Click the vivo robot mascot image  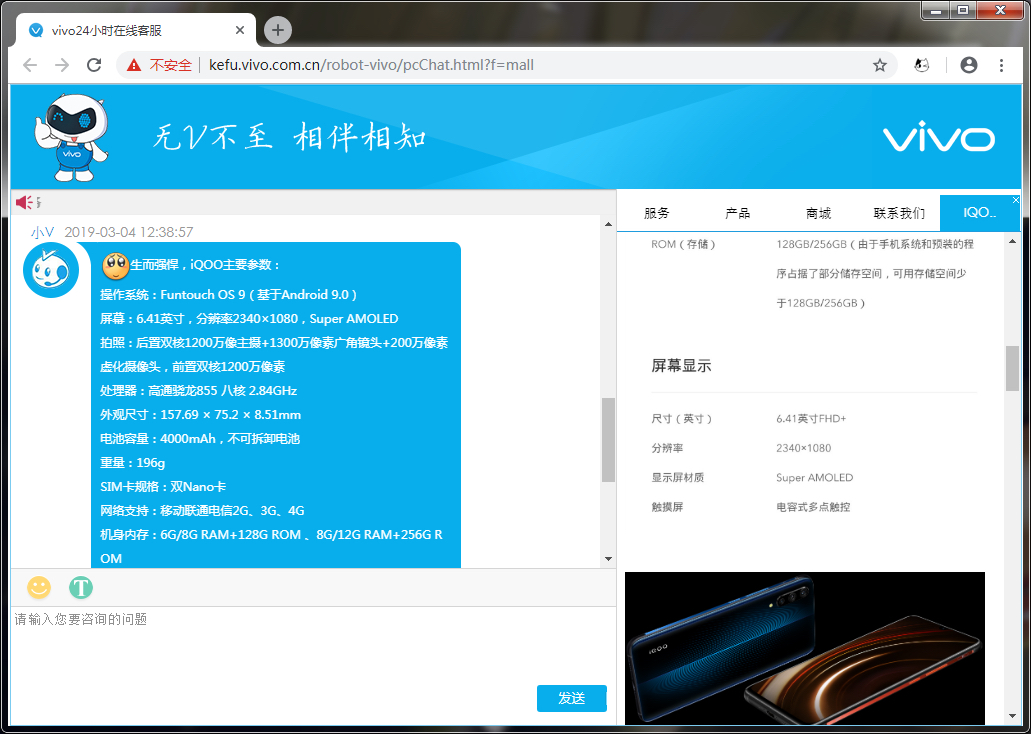coord(71,137)
